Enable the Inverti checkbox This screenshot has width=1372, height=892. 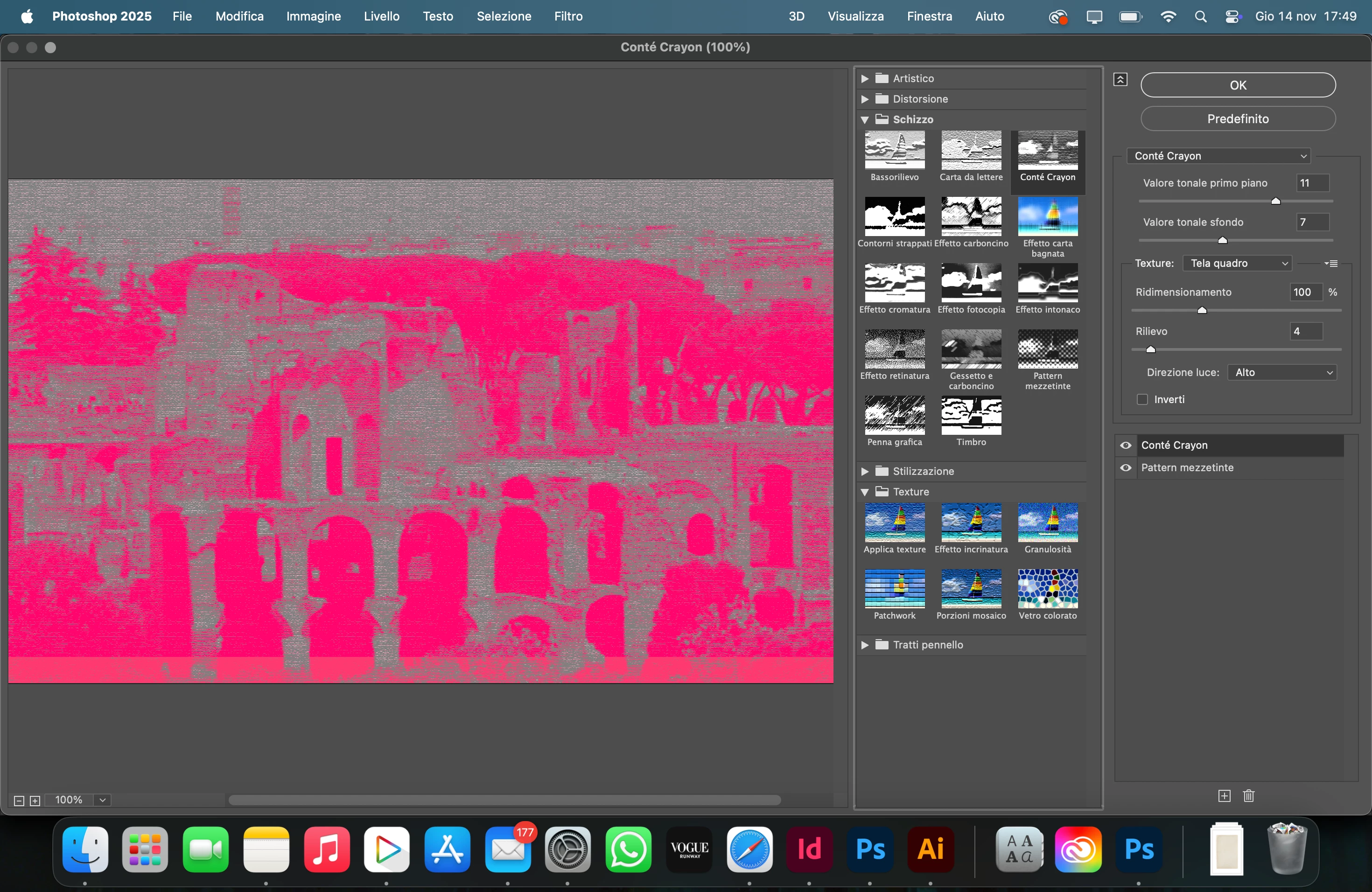click(1142, 399)
